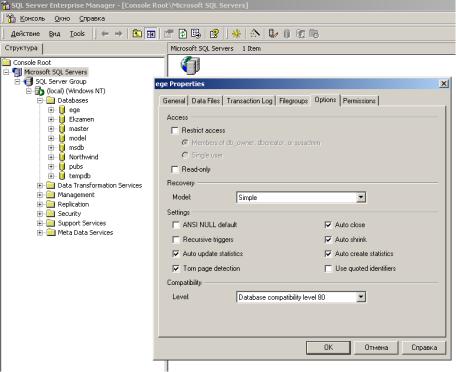Collapse the Databases tree node

pos(40,100)
